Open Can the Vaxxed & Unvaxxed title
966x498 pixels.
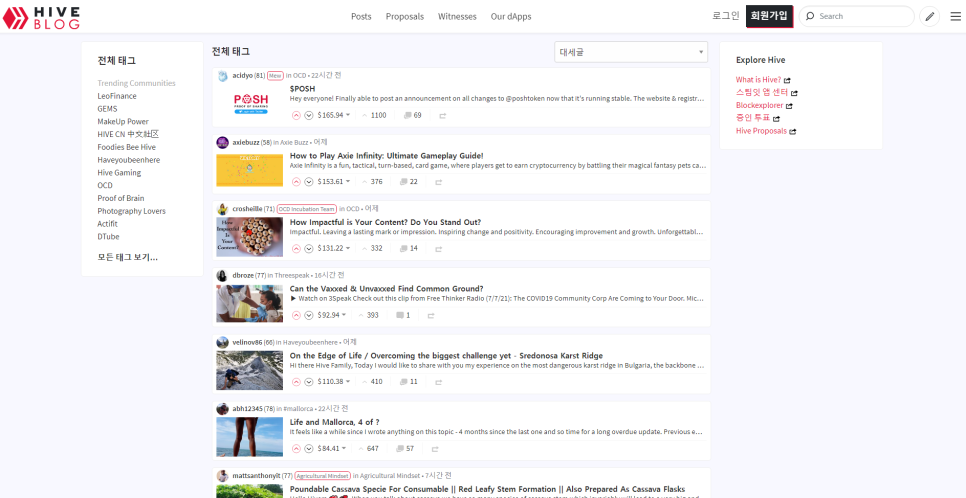386,289
